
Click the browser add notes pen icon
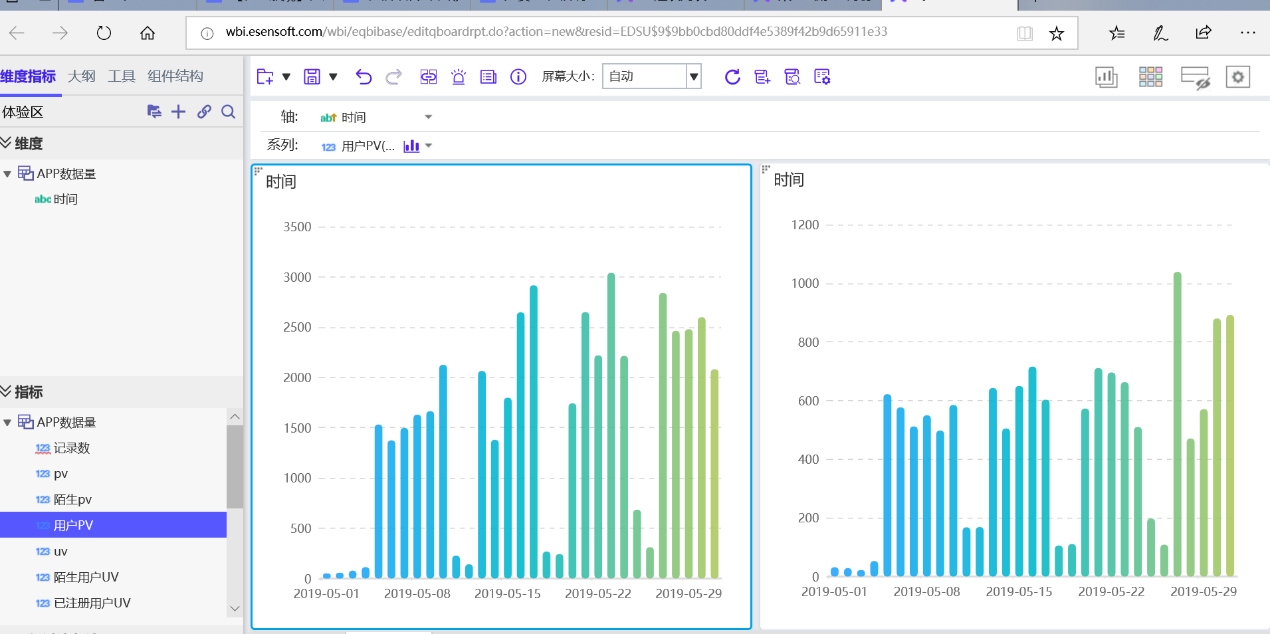[x=1160, y=33]
